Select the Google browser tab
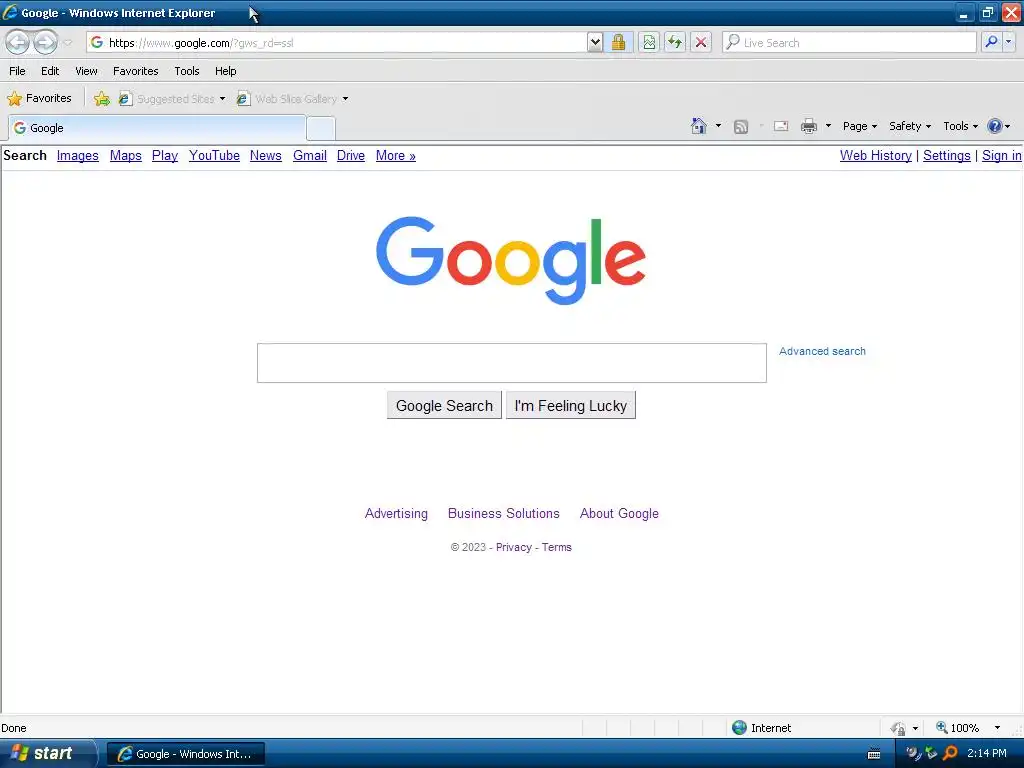 click(157, 128)
